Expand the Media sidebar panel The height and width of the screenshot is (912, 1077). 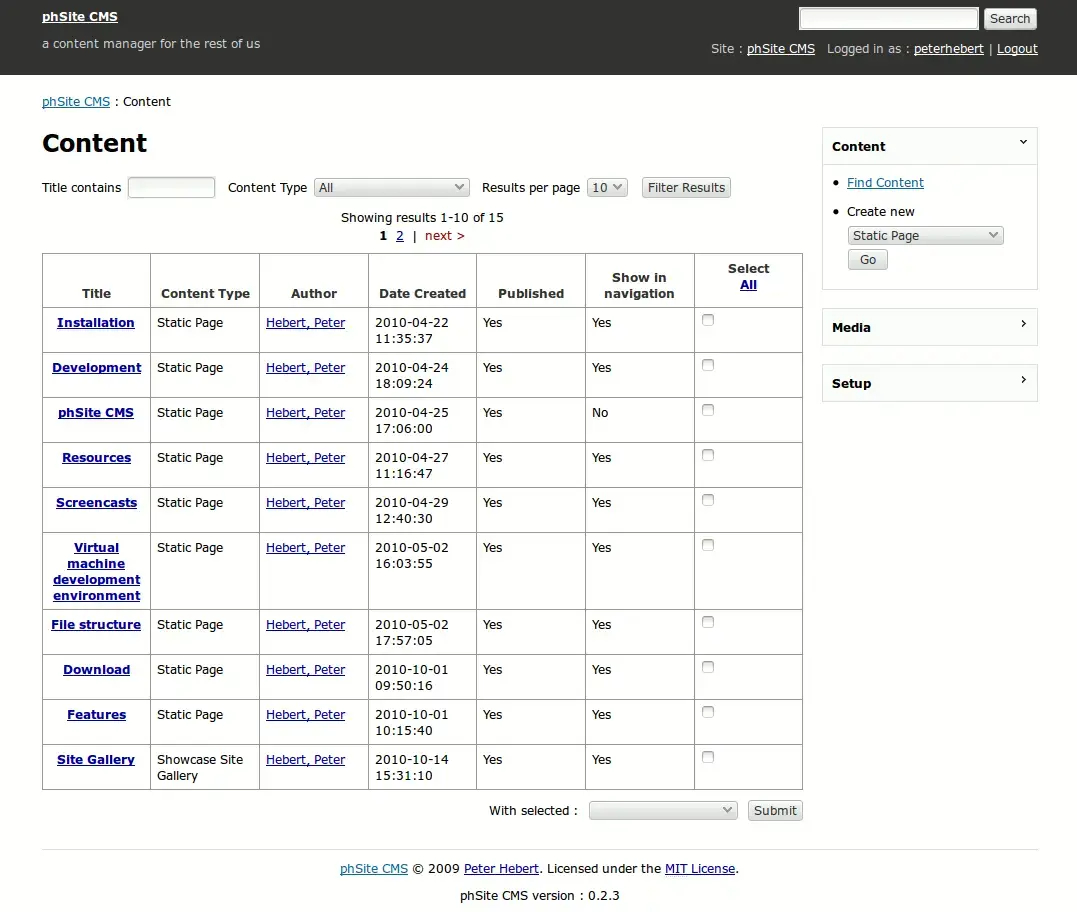click(1023, 323)
